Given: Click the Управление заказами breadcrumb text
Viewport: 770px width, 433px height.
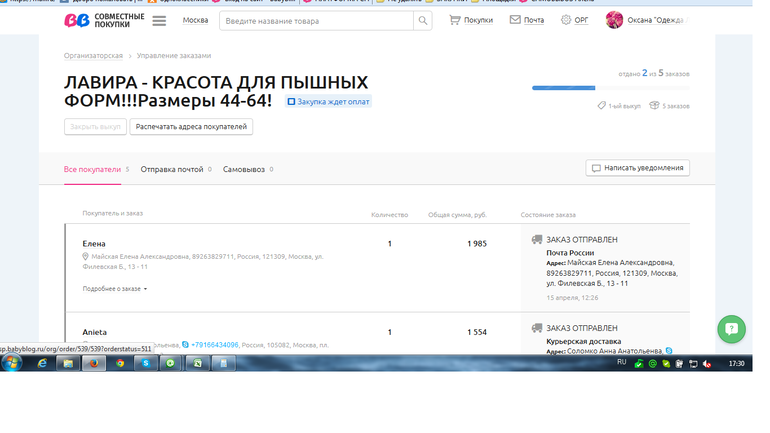Looking at the screenshot, I should pyautogui.click(x=174, y=55).
